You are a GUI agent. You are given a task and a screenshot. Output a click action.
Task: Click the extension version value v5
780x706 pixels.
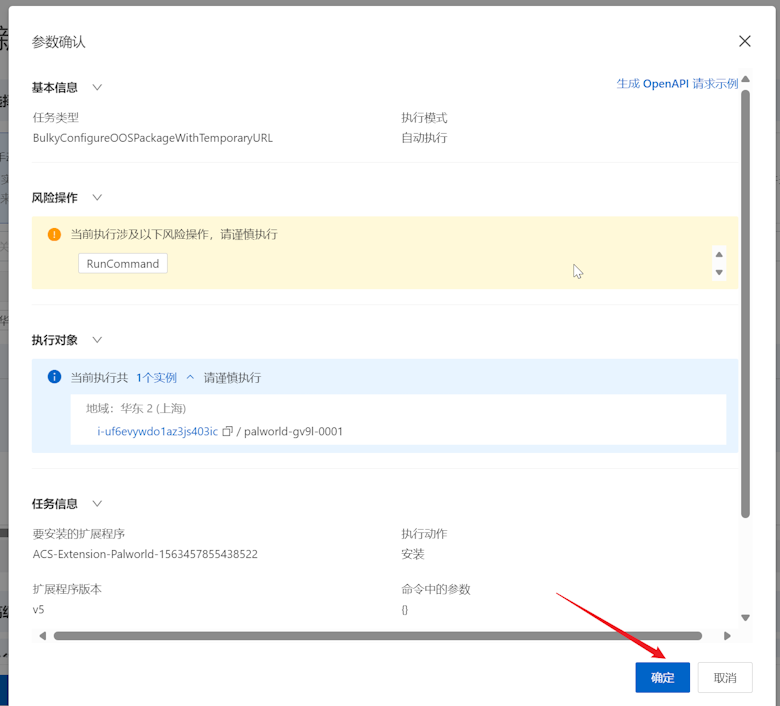38,609
